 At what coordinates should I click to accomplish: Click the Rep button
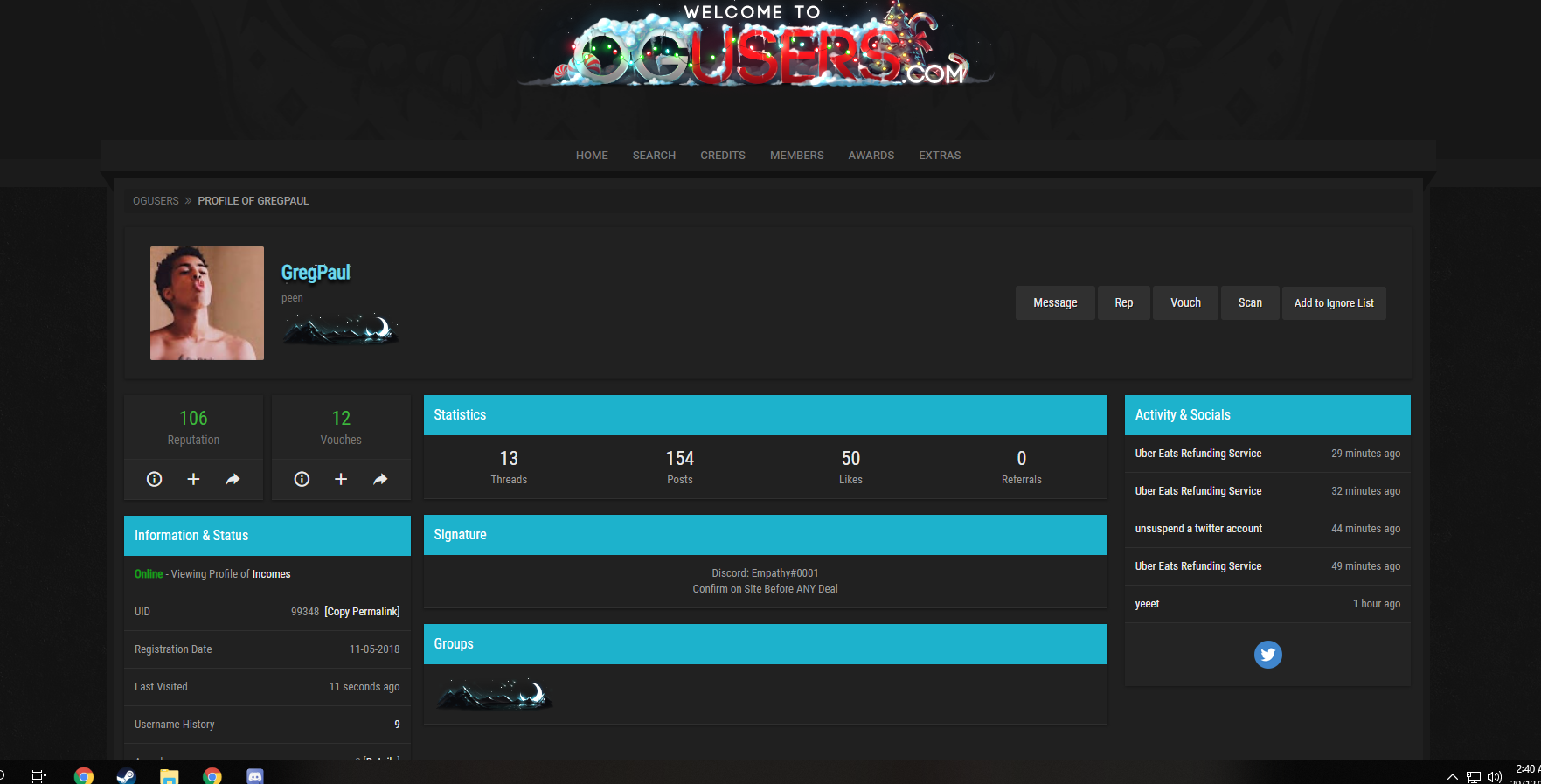pos(1124,303)
